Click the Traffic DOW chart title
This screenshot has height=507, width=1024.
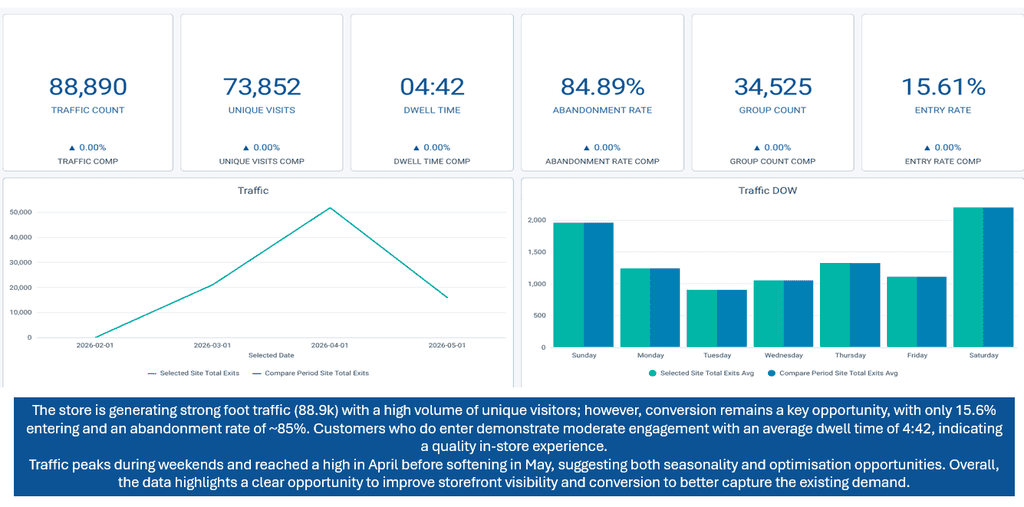point(767,191)
